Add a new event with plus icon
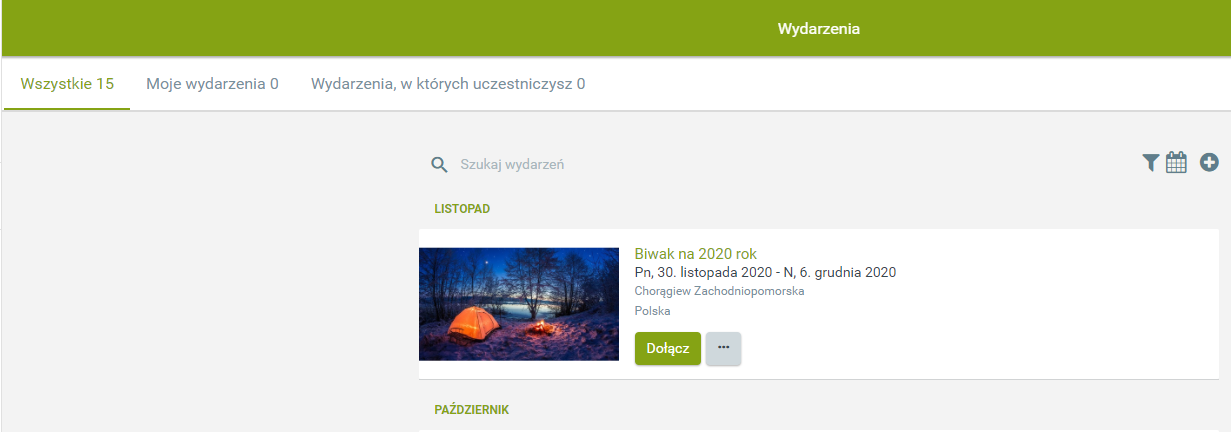Screen dimensions: 1231x432 coord(1209,162)
